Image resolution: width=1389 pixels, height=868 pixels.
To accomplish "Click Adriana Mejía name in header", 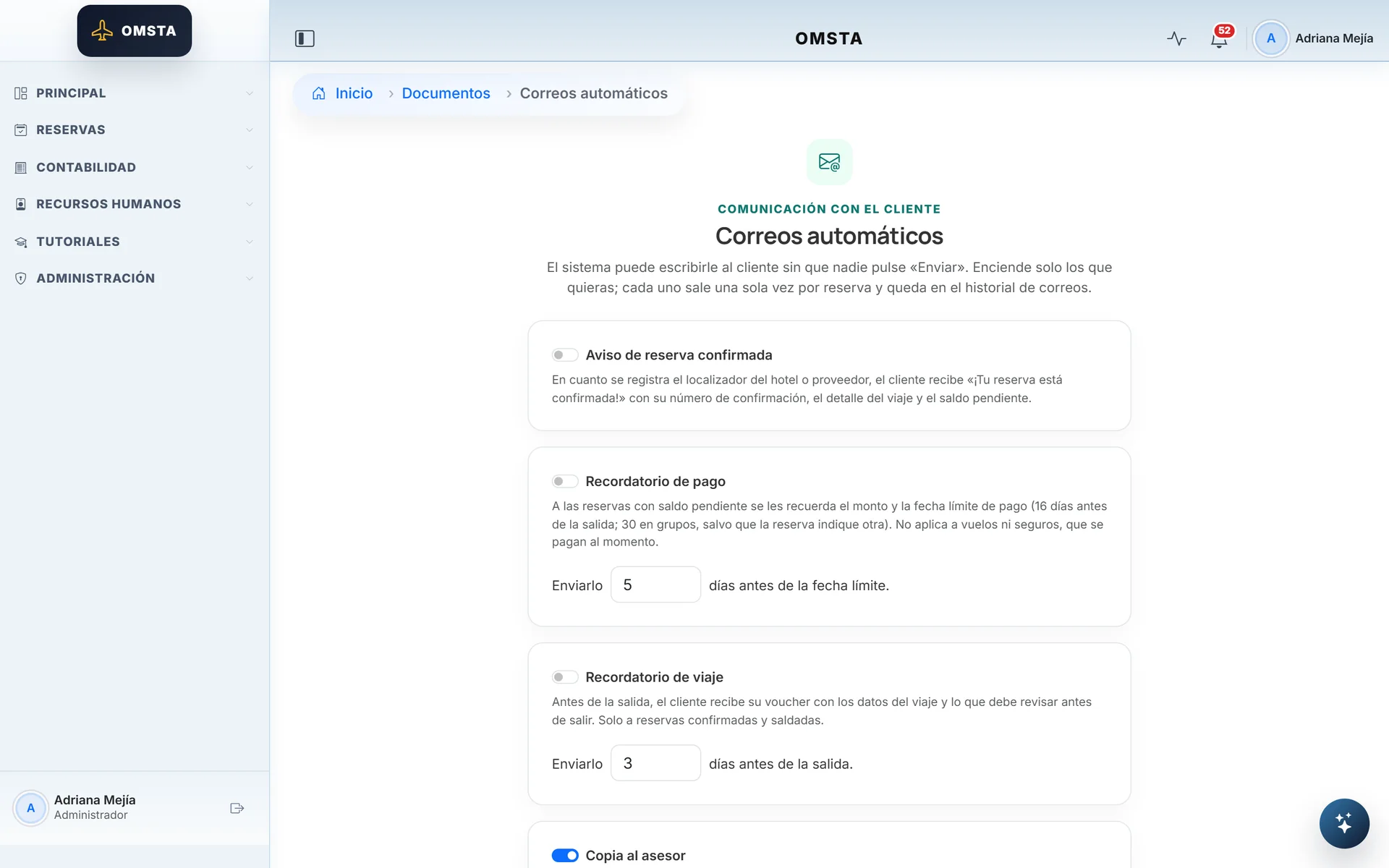I will click(1334, 38).
